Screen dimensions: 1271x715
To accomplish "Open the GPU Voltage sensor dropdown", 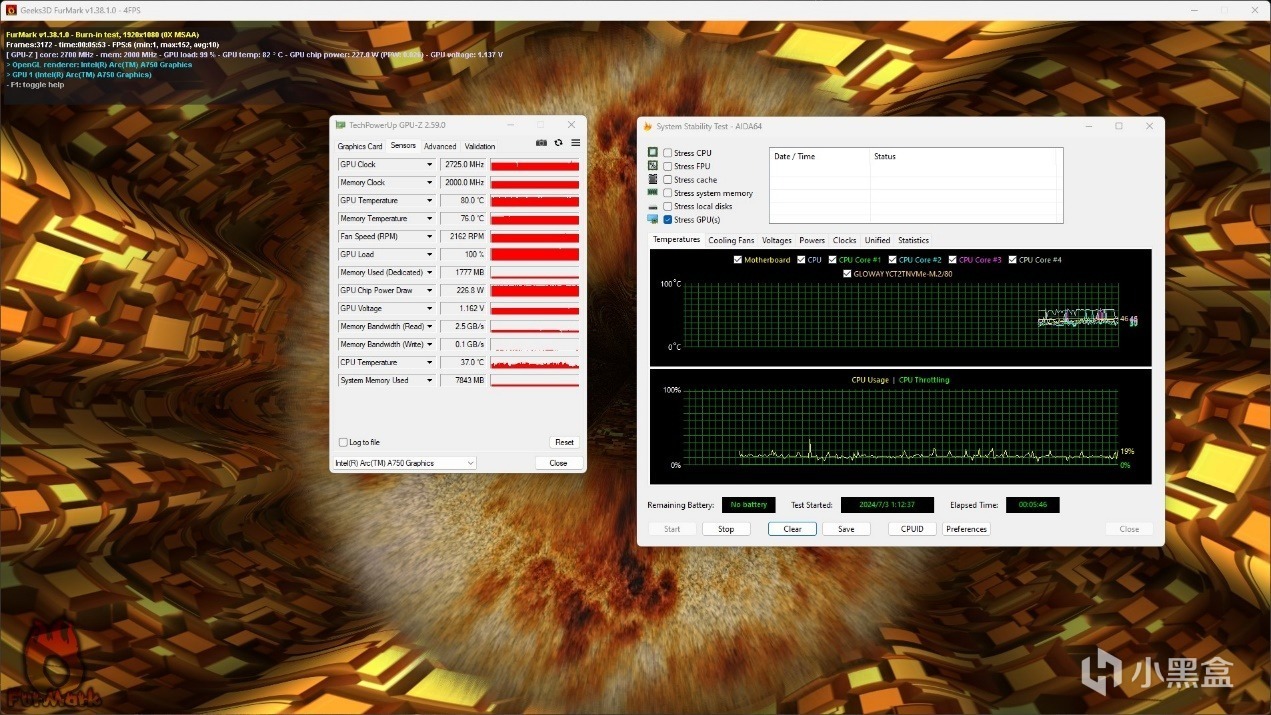I will tap(430, 309).
